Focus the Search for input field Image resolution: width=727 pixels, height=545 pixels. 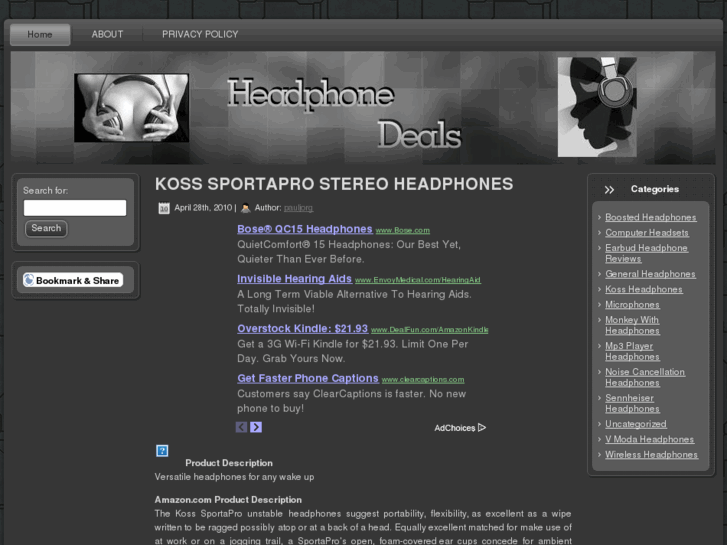(x=75, y=208)
